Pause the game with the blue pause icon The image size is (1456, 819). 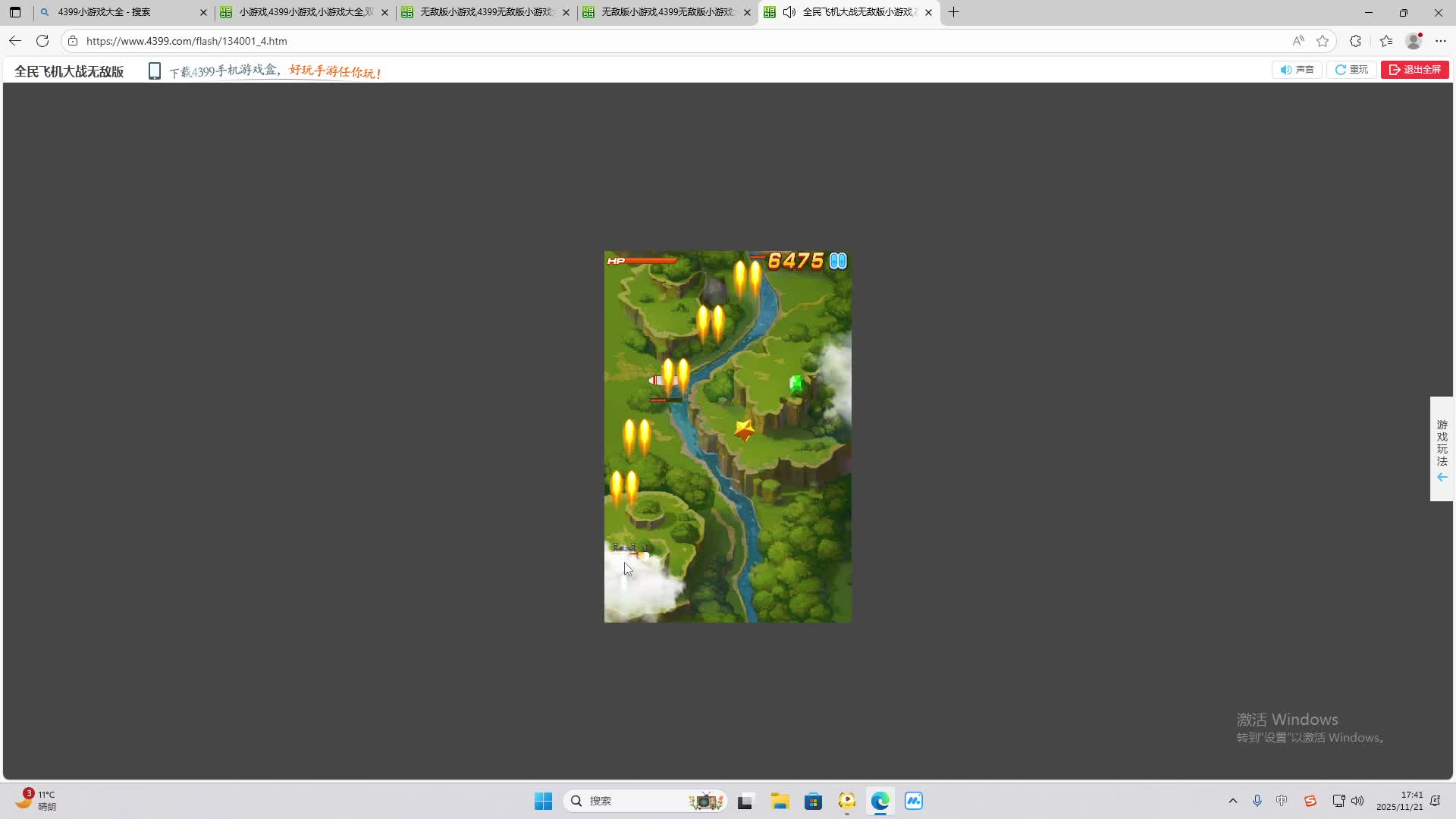[x=838, y=261]
